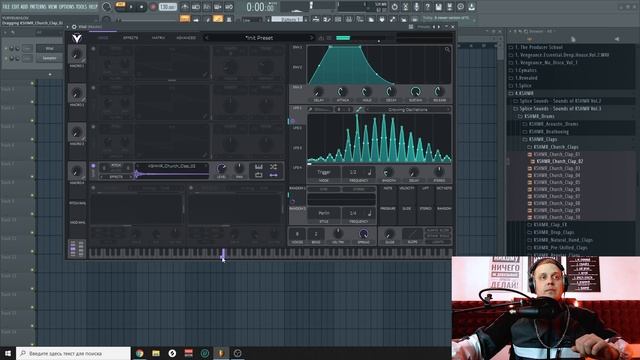This screenshot has height=360, width=640.
Task: Toggle sampler random phase icon
Action: [x=273, y=167]
